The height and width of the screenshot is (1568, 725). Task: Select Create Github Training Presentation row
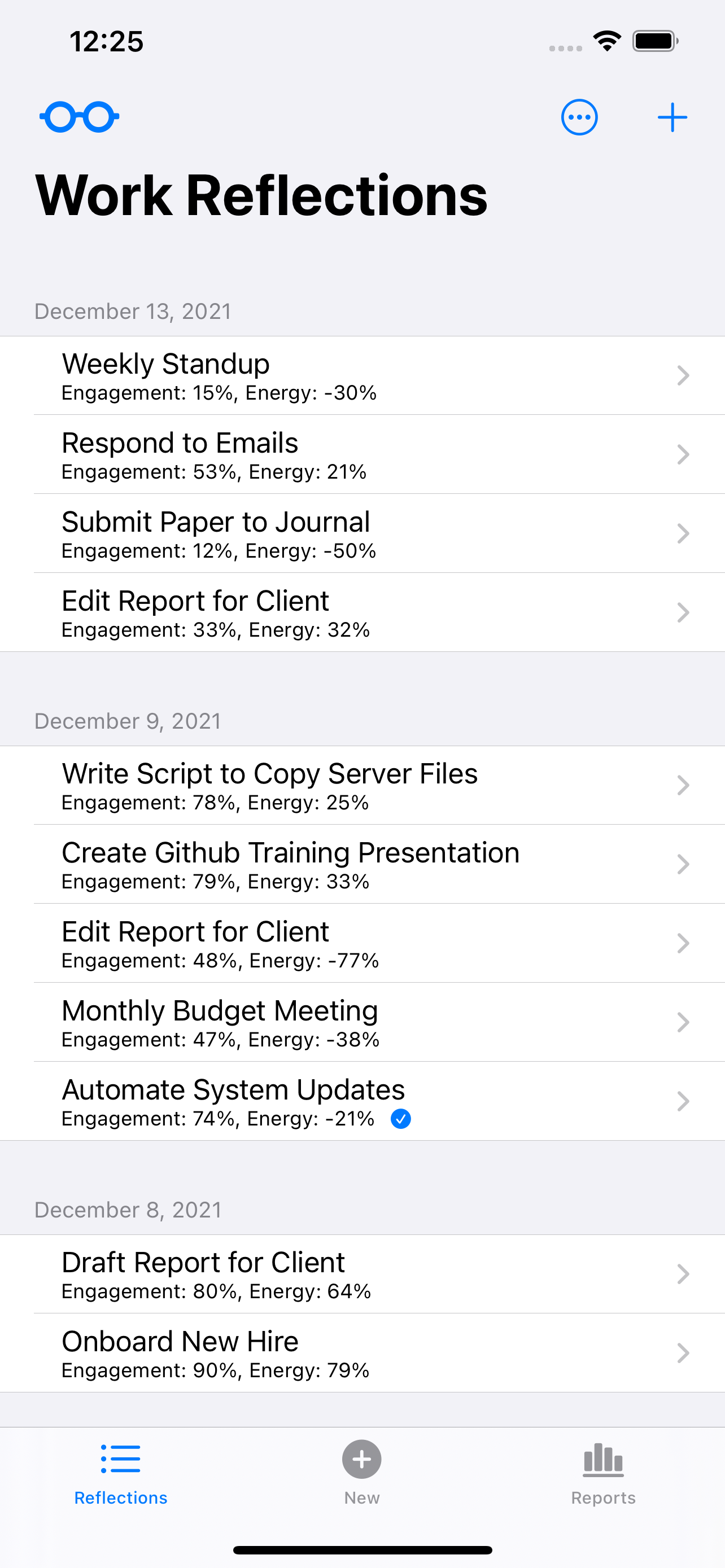click(x=362, y=864)
